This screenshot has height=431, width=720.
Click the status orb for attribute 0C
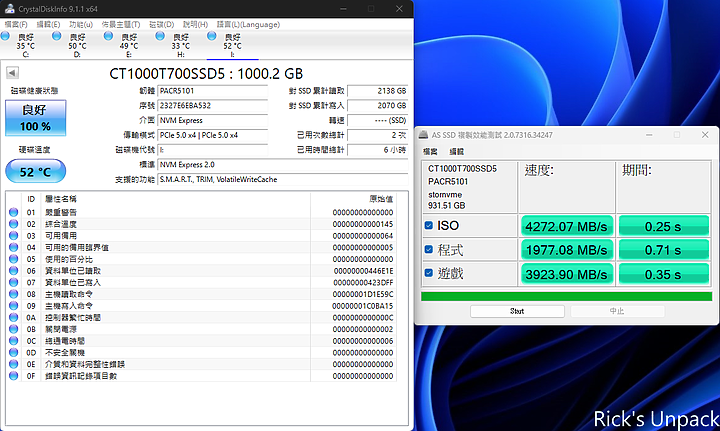pyautogui.click(x=13, y=341)
